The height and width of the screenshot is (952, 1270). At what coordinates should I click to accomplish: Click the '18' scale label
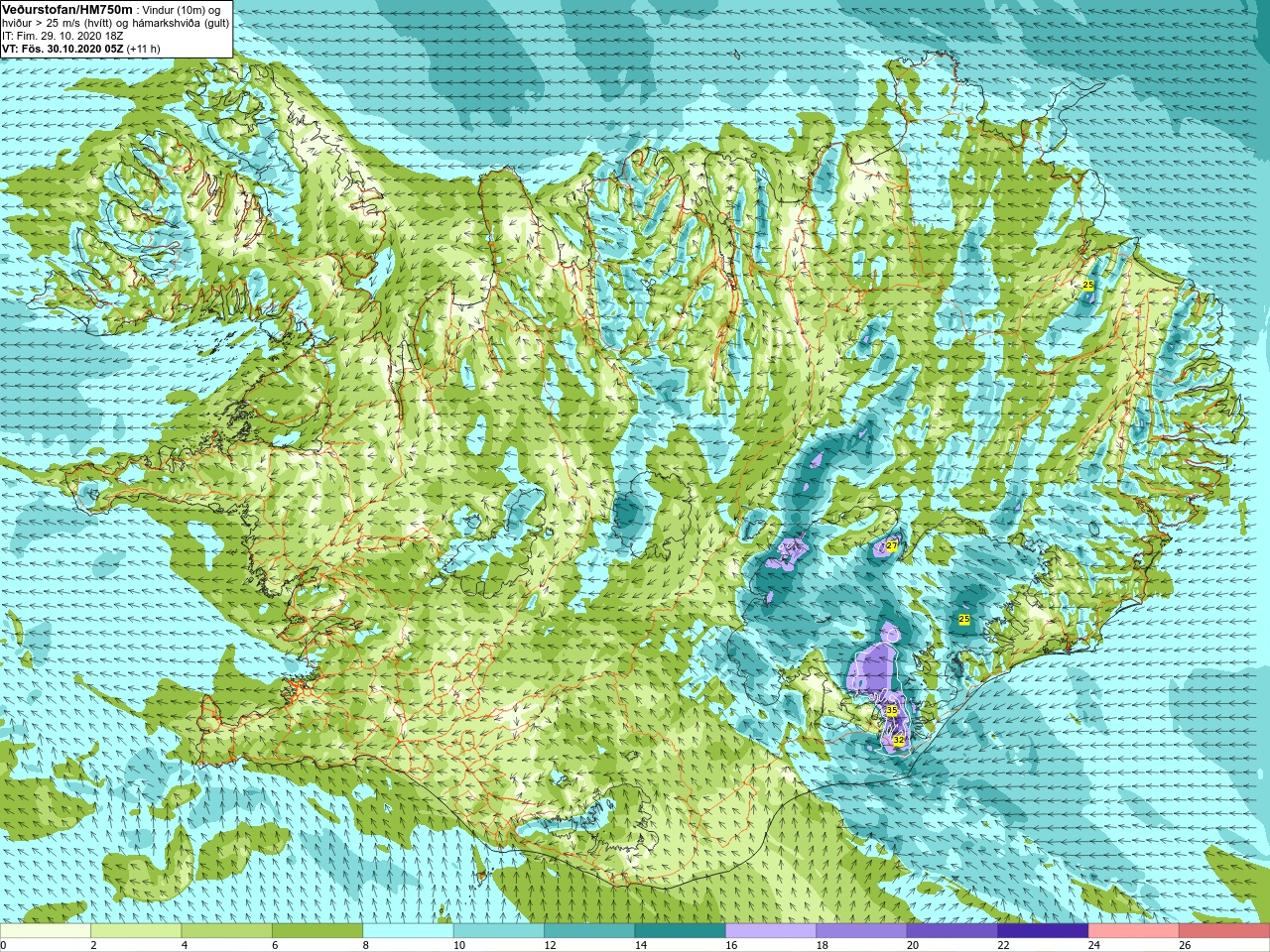click(x=822, y=945)
